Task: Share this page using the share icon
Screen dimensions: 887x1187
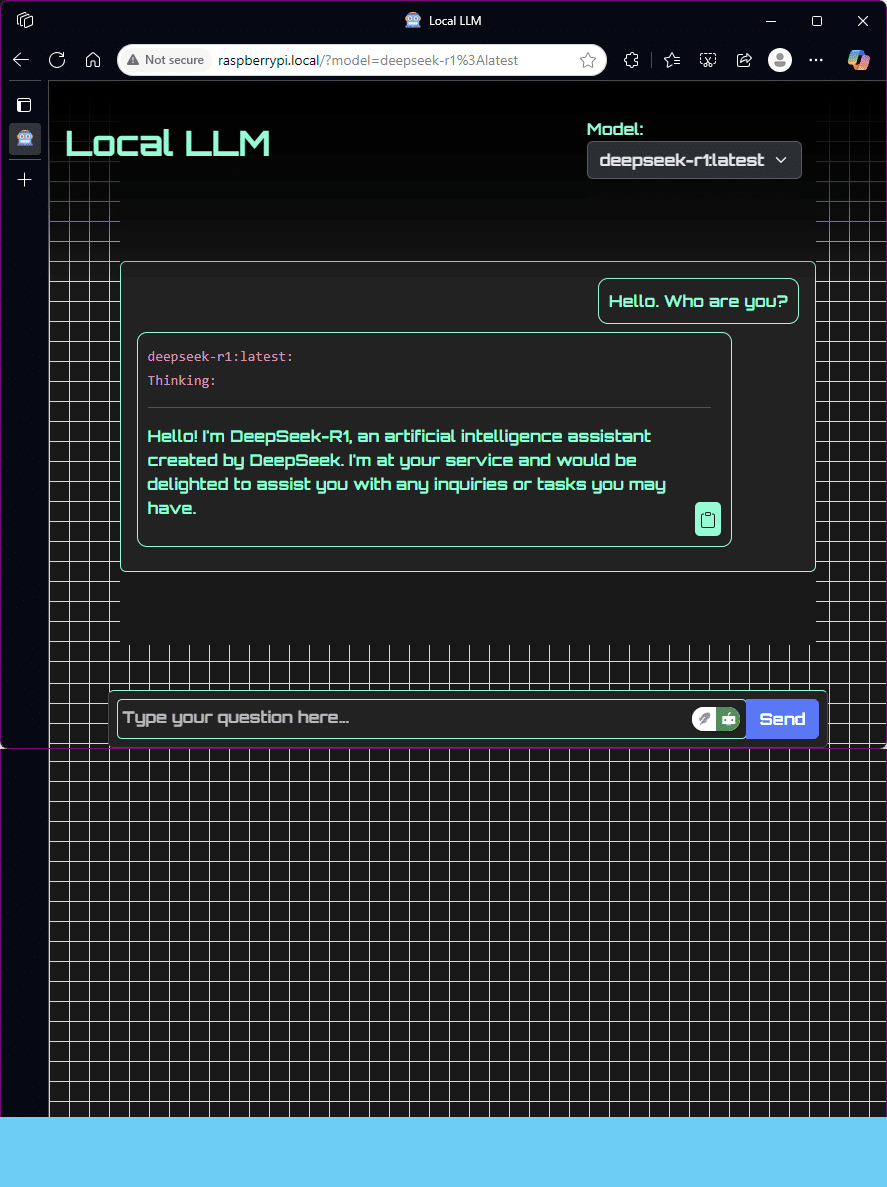Action: click(x=744, y=60)
